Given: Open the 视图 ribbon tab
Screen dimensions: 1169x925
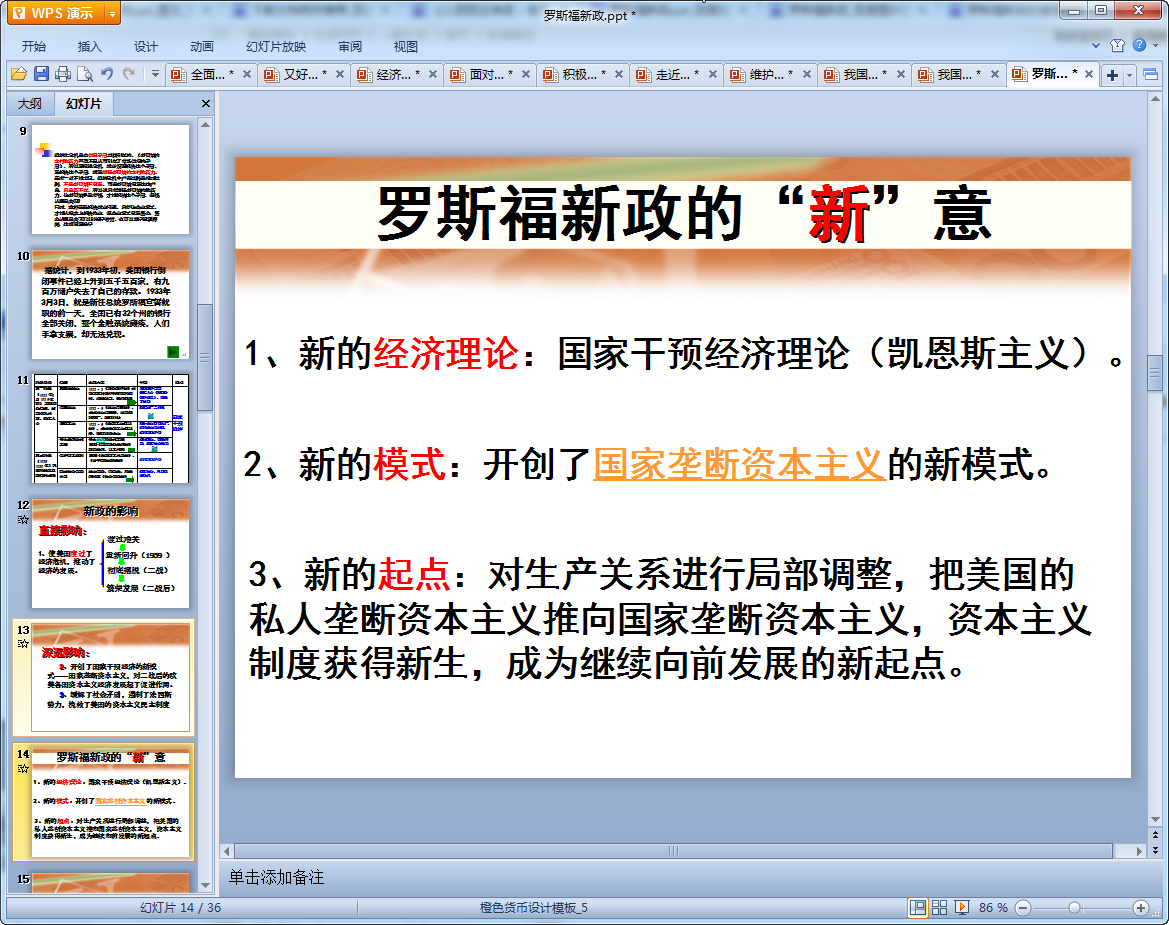Looking at the screenshot, I should pyautogui.click(x=406, y=46).
